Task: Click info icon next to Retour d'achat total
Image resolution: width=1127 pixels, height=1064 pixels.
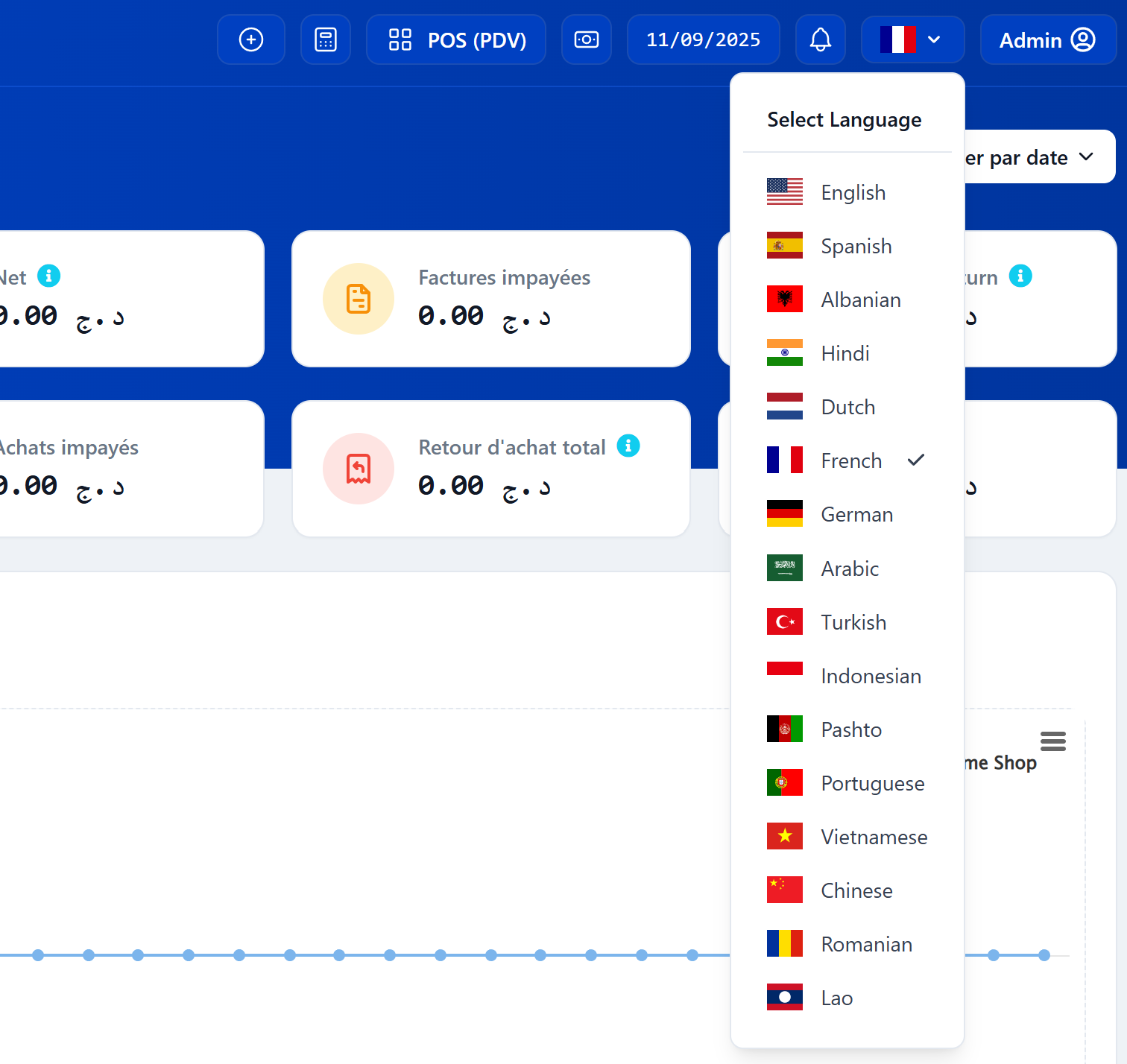Action: (x=628, y=446)
